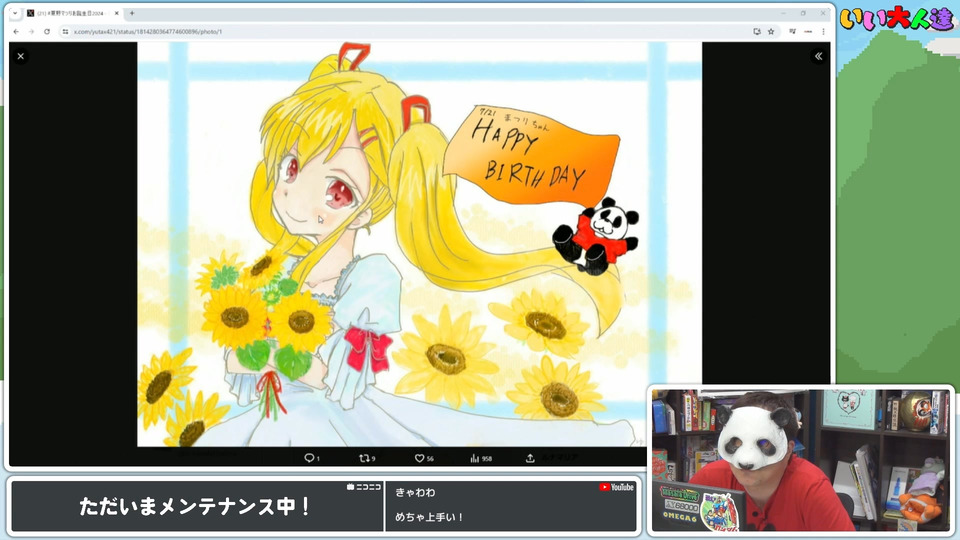This screenshot has width=960, height=540.
Task: Click the comment 'きゃわわ'
Action: pos(415,492)
